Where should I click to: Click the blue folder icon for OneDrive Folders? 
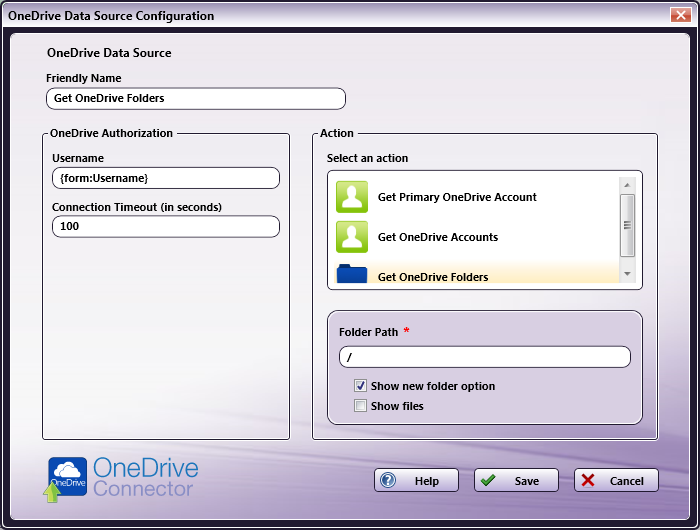(x=352, y=273)
